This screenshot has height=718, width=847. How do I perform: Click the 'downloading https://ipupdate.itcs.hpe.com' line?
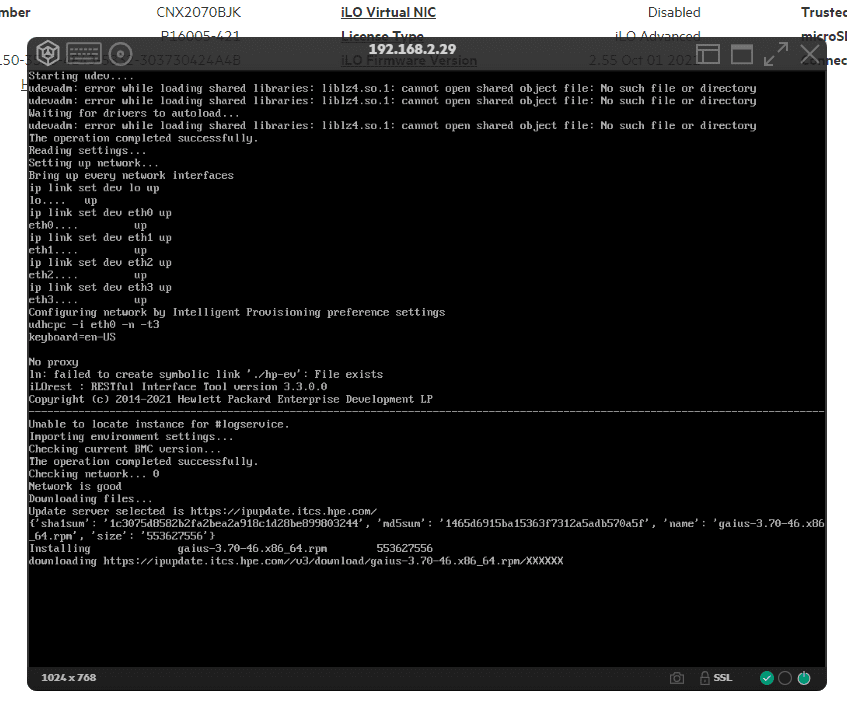click(296, 561)
